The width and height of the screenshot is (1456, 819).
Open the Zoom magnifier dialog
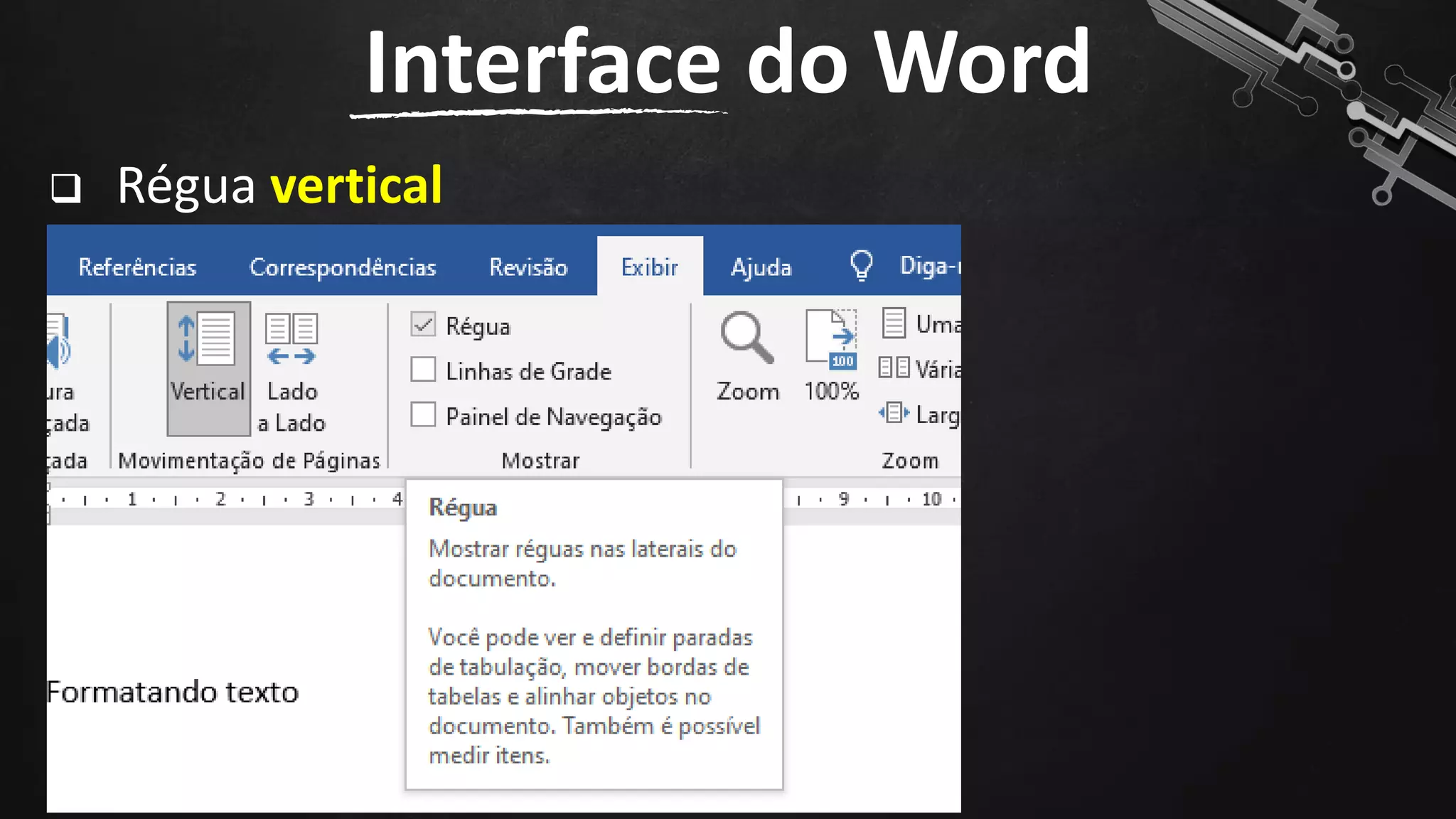747,357
